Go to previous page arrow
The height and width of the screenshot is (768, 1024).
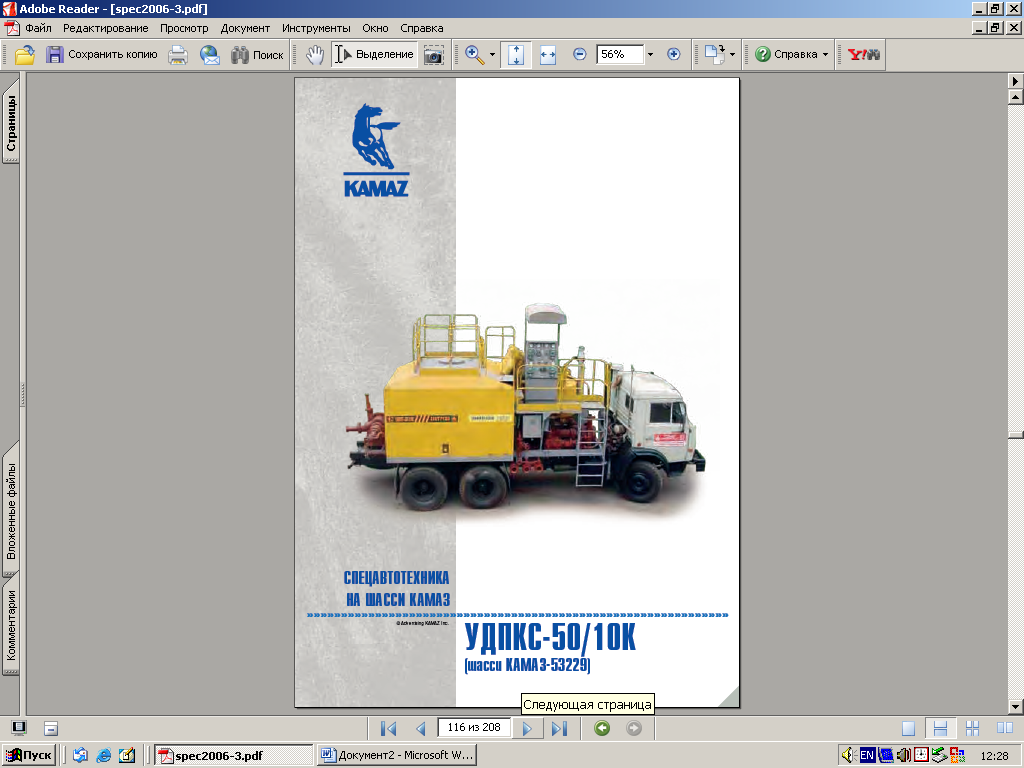coord(421,728)
